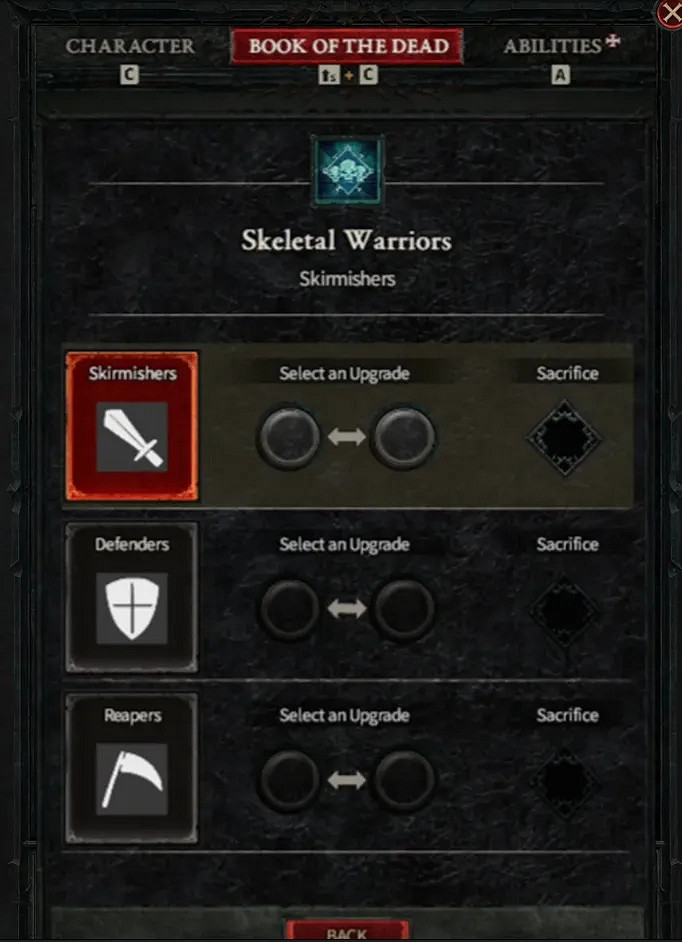Select the Skirmishers sword icon
Viewport: 682px width, 942px height.
pyautogui.click(x=132, y=437)
